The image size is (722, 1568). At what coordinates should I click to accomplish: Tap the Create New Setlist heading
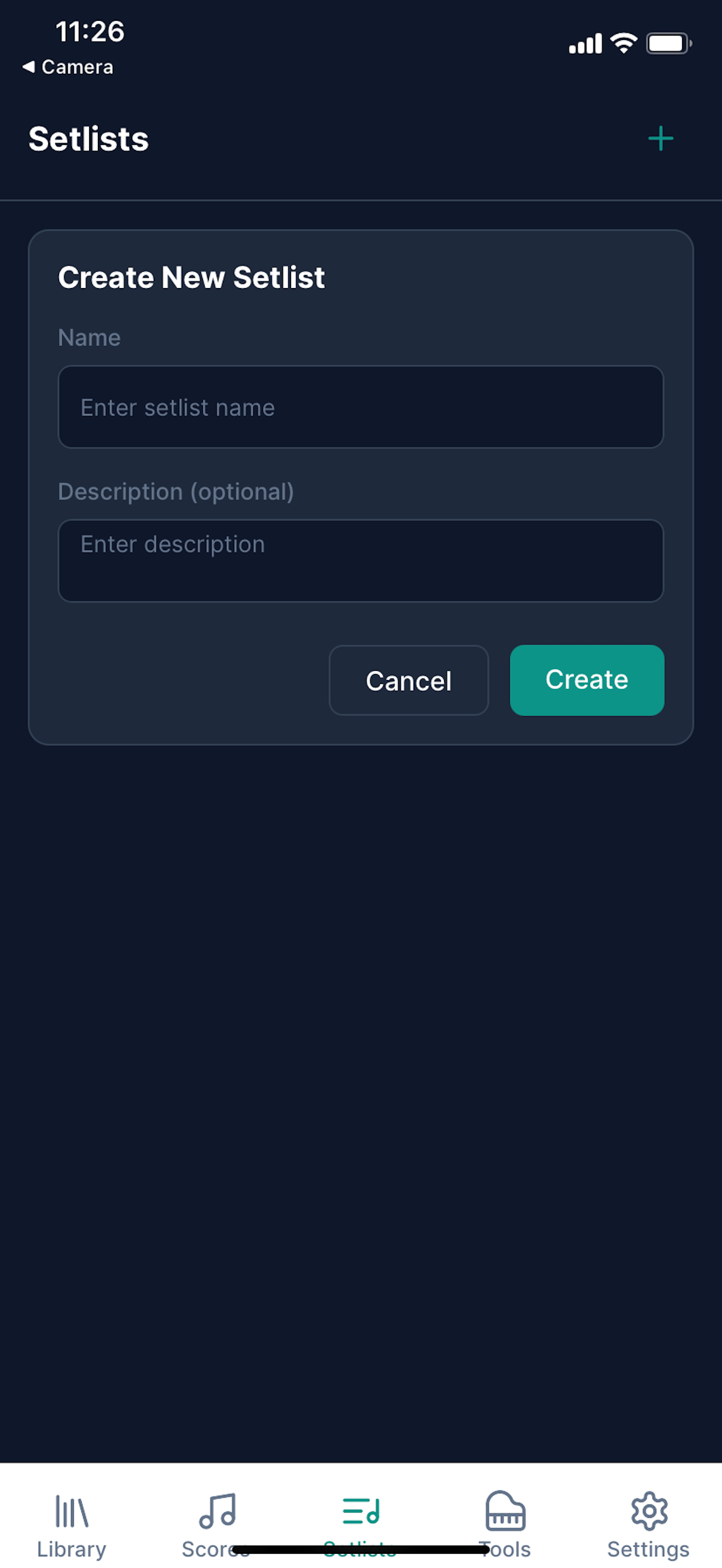191,278
